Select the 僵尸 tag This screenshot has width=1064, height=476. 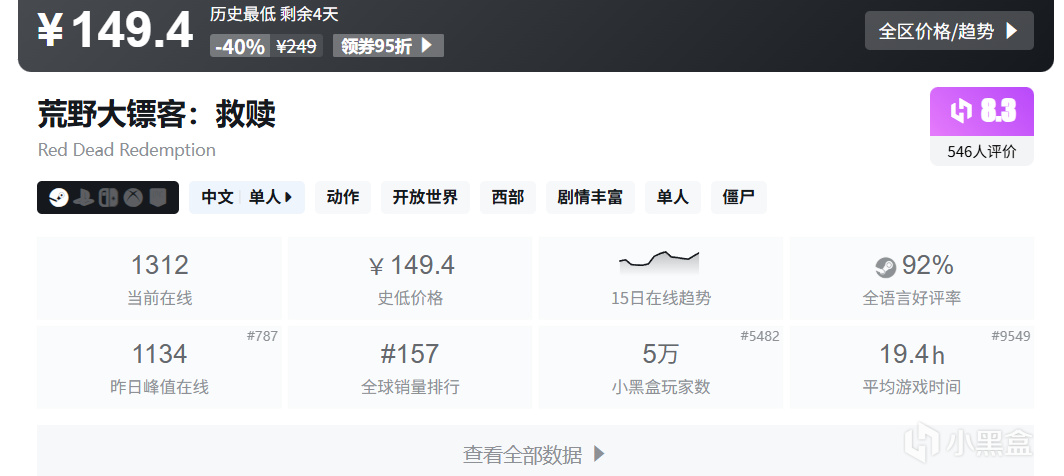click(738, 198)
